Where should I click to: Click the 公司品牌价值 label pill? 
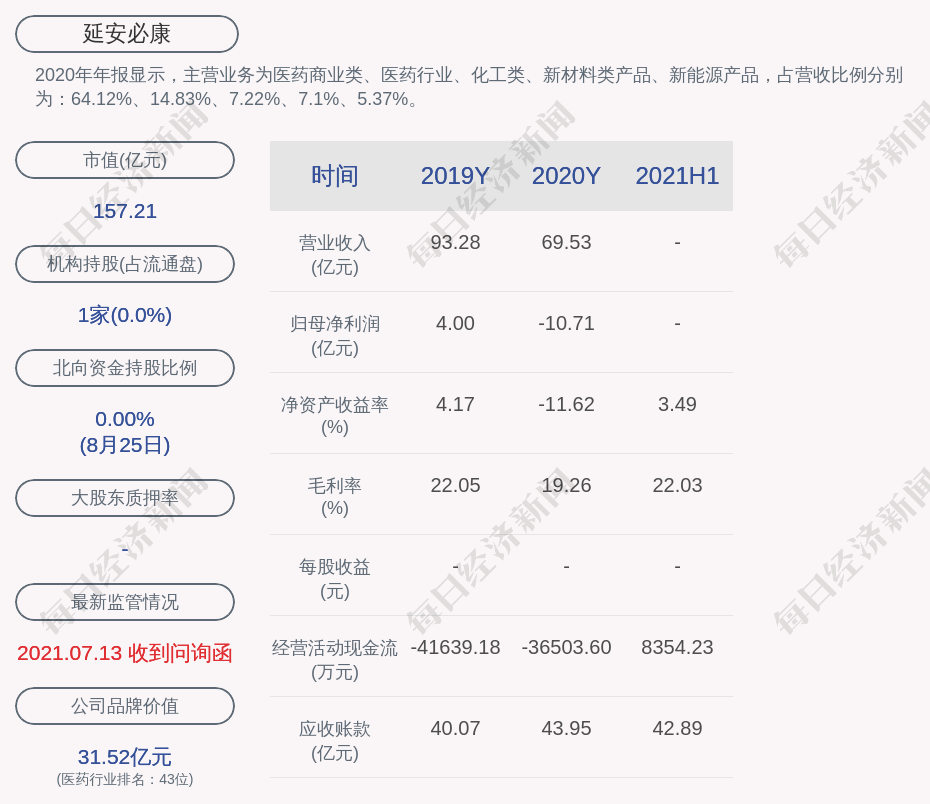[x=125, y=706]
